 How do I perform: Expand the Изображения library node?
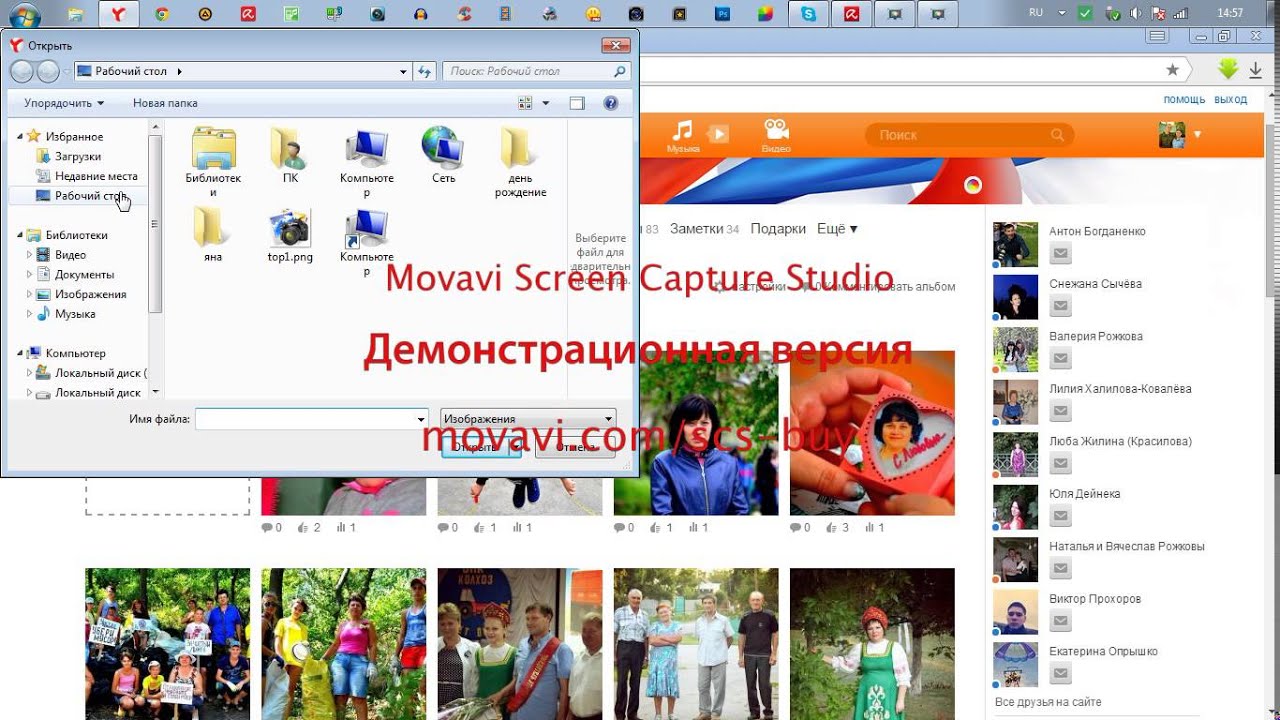(30, 294)
